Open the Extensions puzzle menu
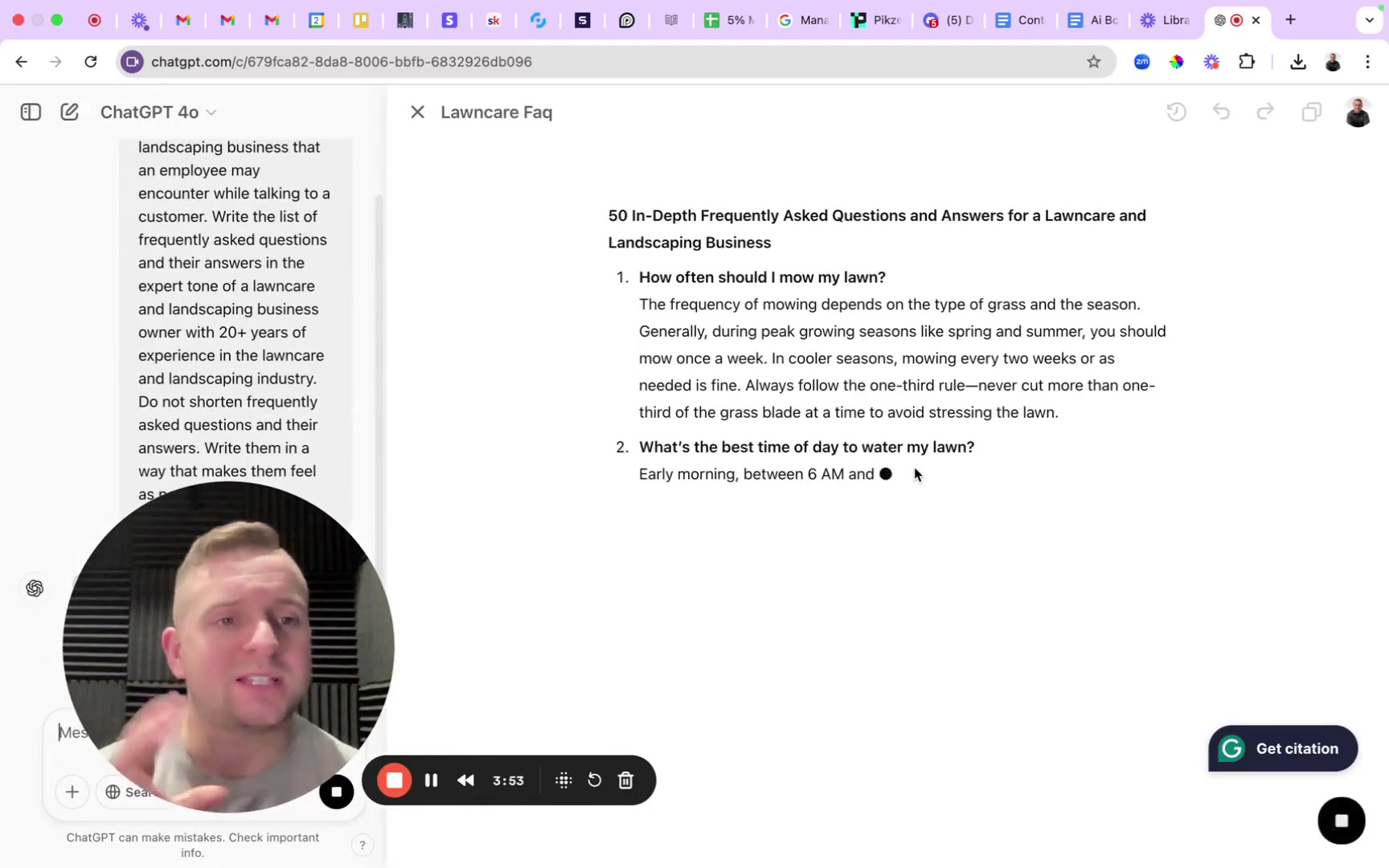The width and height of the screenshot is (1389, 868). click(x=1247, y=62)
